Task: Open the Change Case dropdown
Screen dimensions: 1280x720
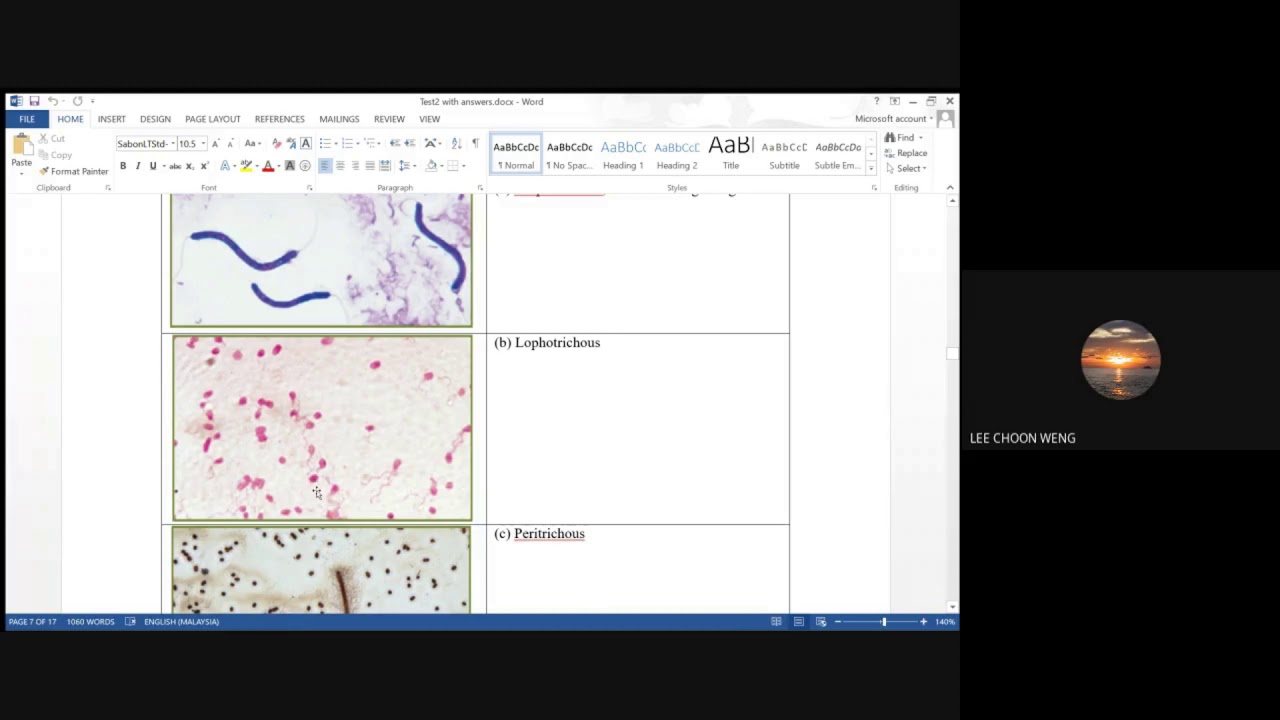Action: 253,144
